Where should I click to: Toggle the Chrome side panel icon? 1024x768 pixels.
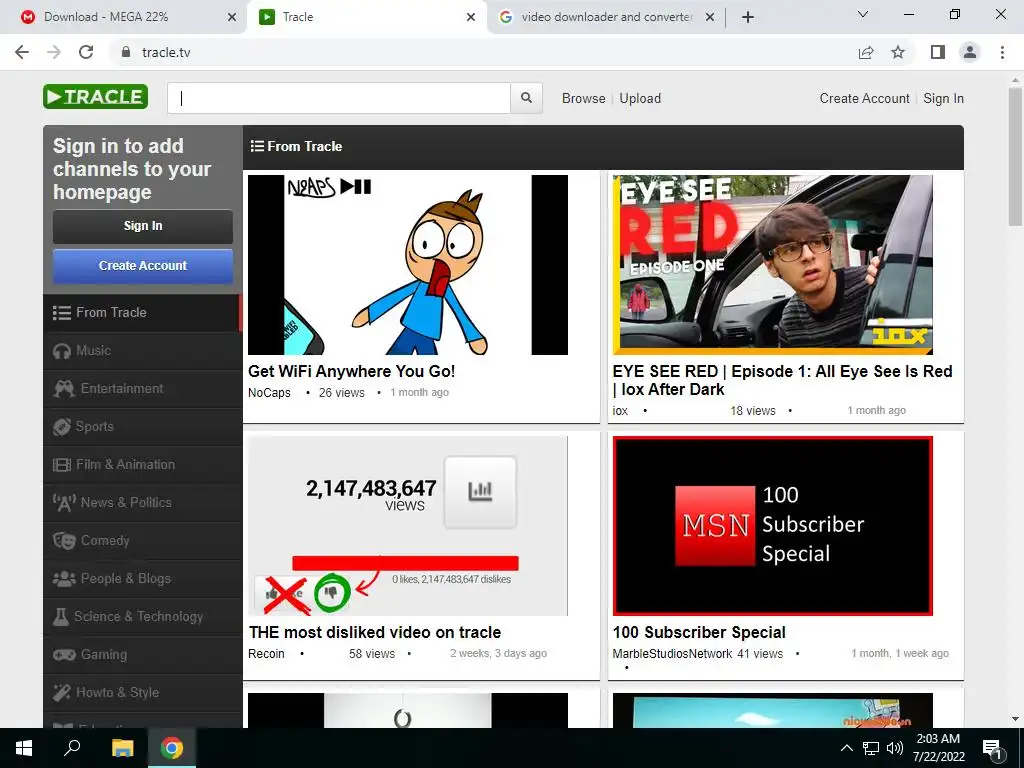tap(938, 52)
